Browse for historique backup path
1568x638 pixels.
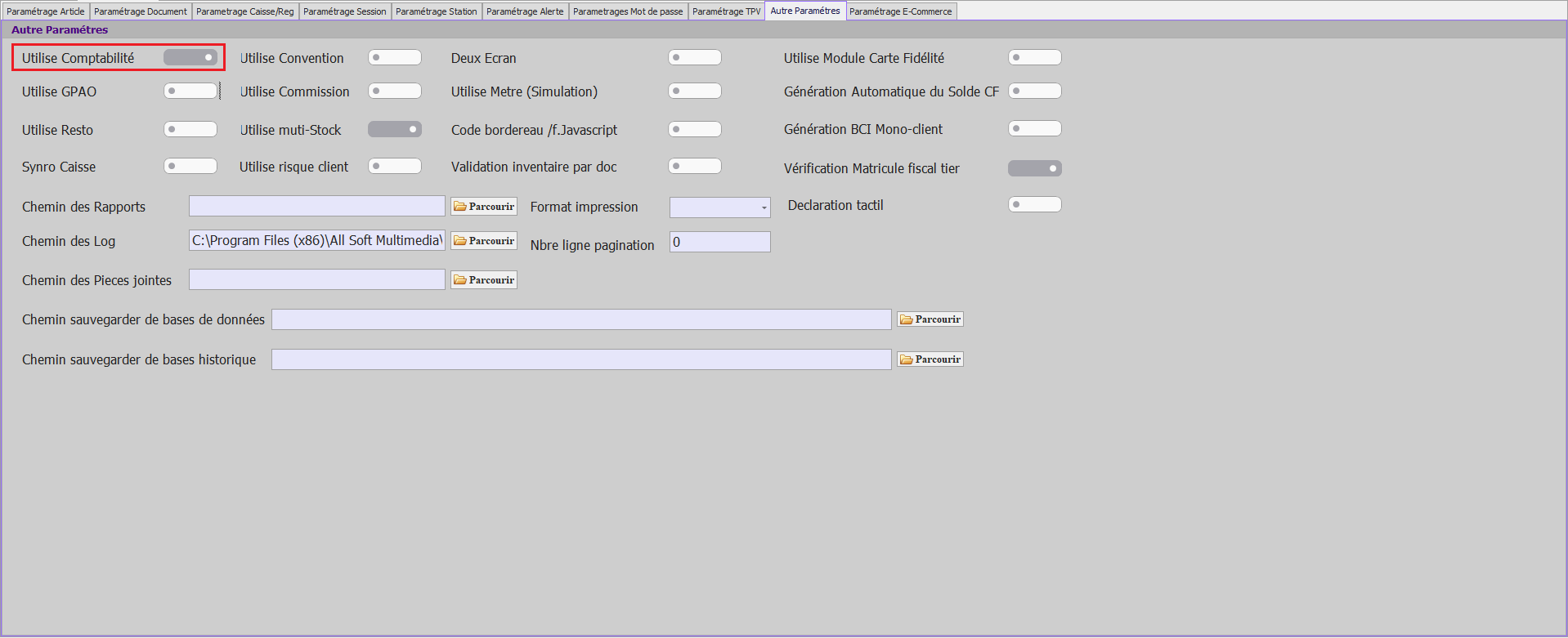click(x=930, y=359)
